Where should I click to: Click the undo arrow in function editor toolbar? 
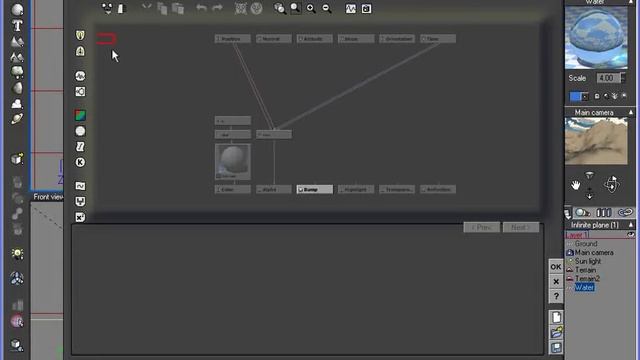pos(201,8)
